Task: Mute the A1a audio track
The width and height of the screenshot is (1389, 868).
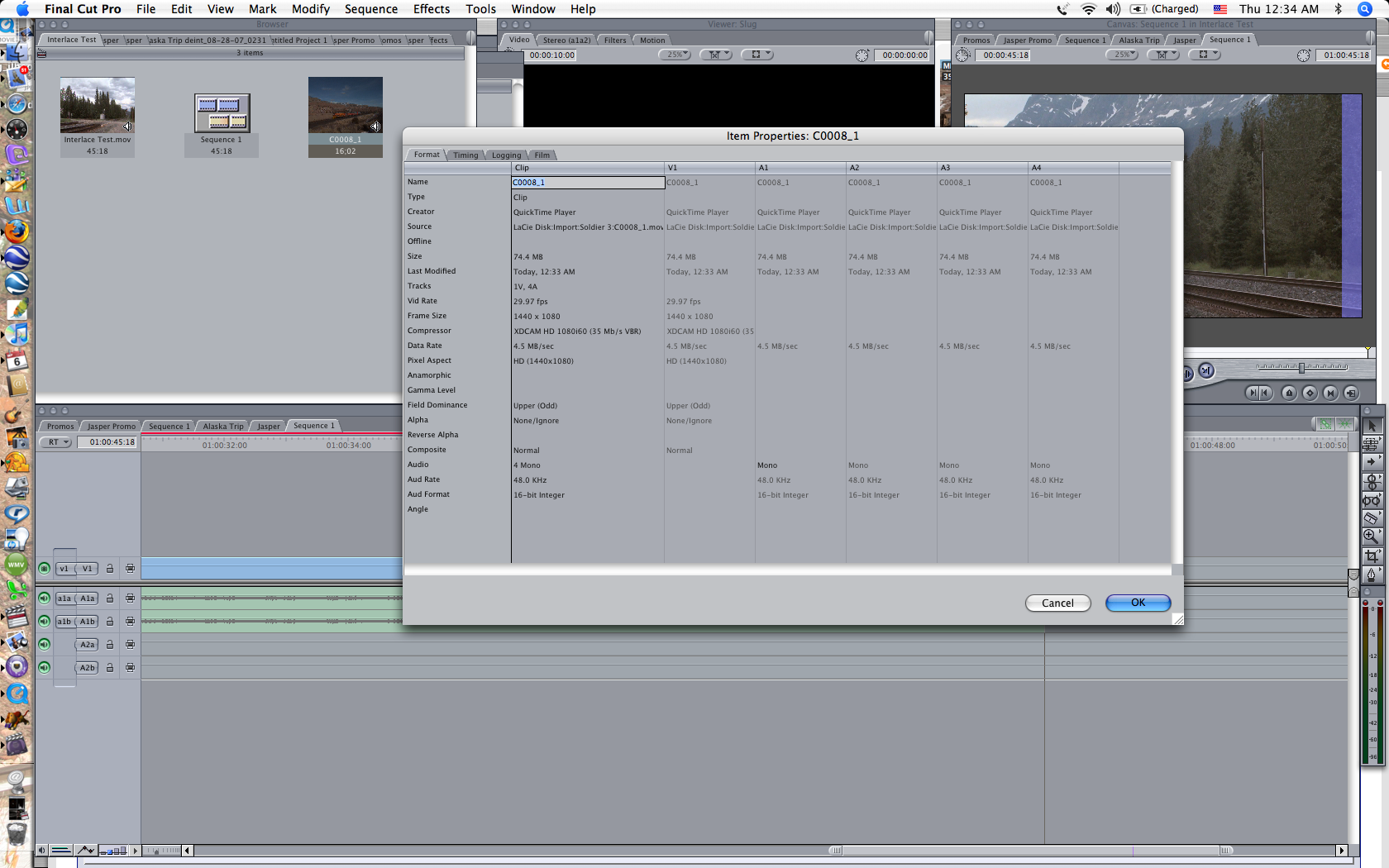Action: pyautogui.click(x=45, y=598)
